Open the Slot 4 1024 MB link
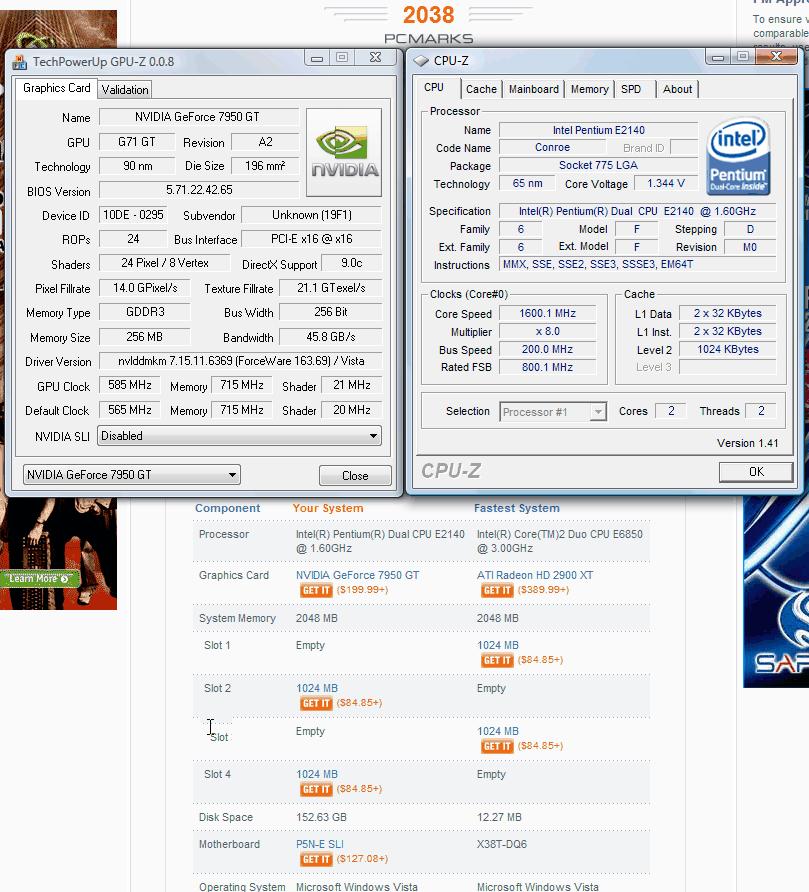Viewport: 809px width, 892px height. click(x=317, y=774)
